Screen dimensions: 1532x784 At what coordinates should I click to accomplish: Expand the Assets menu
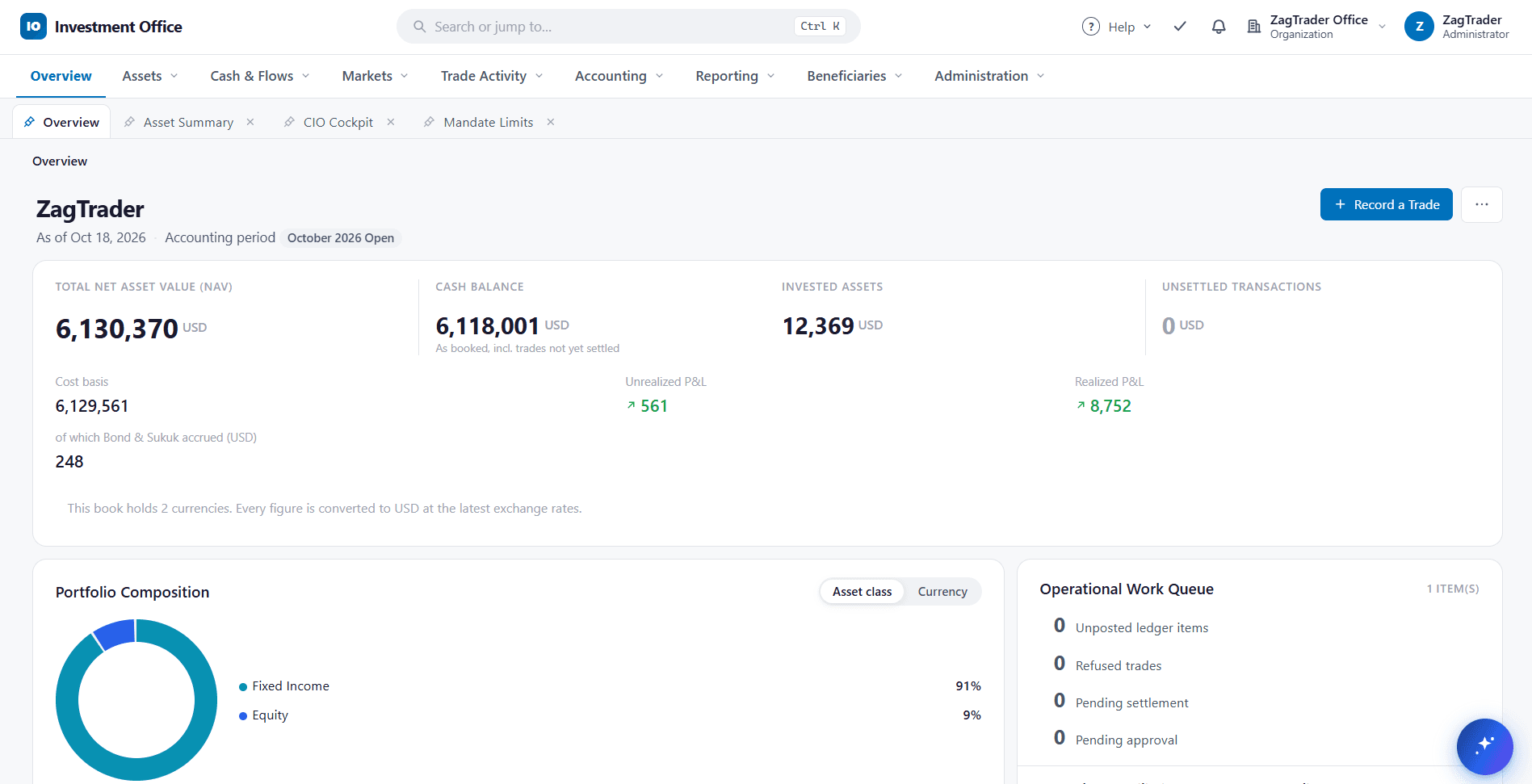150,76
